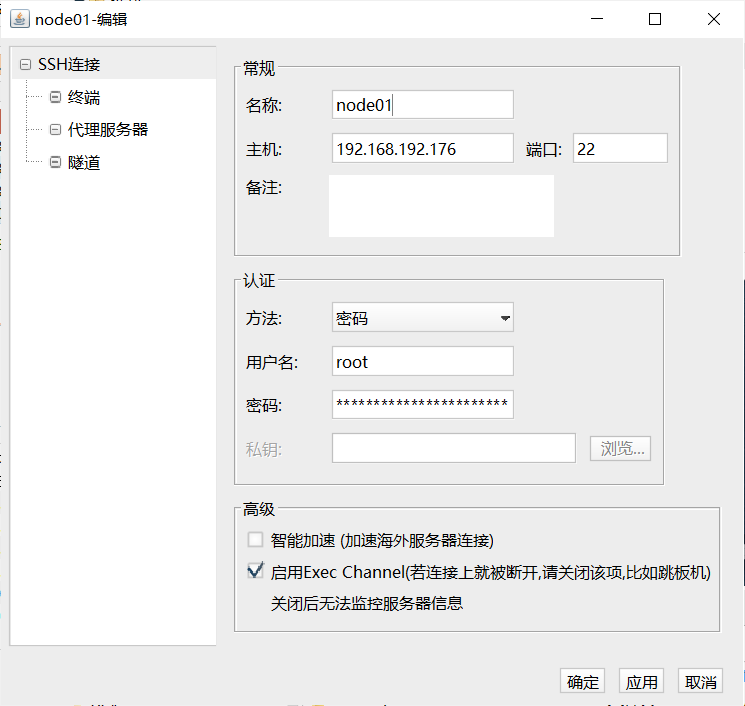This screenshot has width=745, height=706.
Task: Maximize the node01-编辑 window
Action: click(x=655, y=19)
